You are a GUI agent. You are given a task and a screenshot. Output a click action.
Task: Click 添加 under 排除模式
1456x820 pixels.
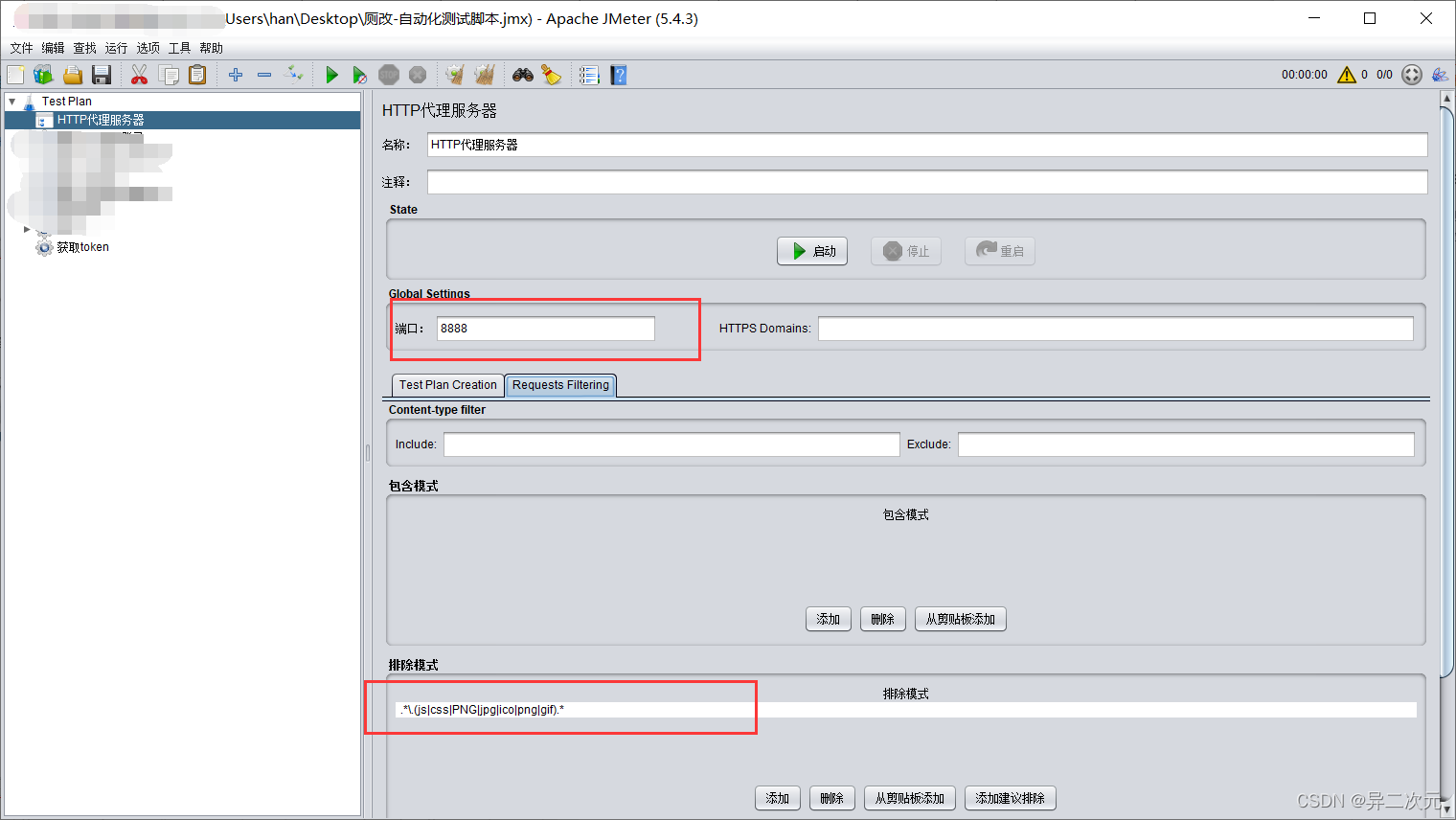(778, 799)
